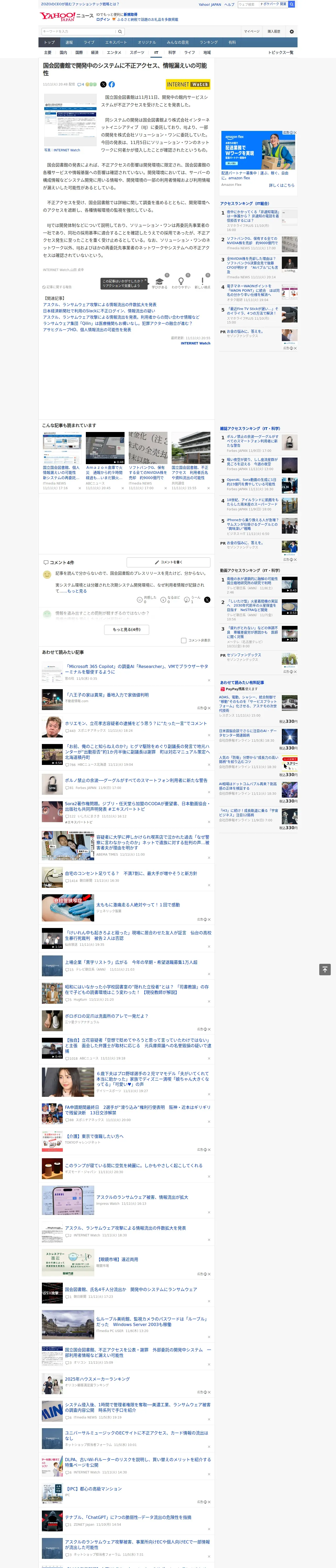Open the ランキング navigation tab
Screen dimensions: 336x1568
click(209, 43)
